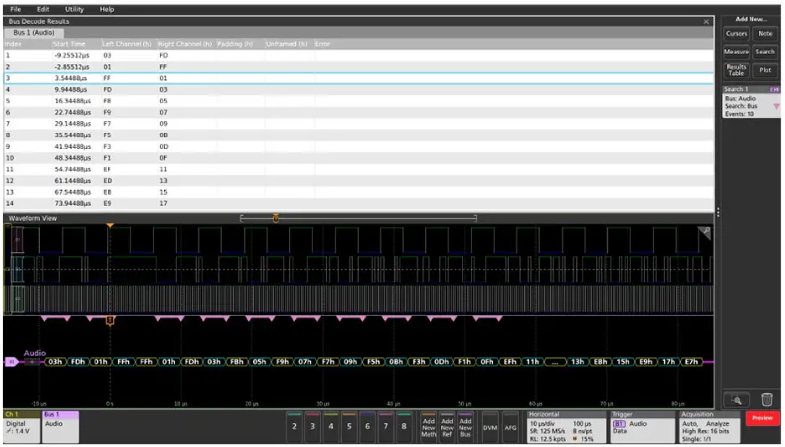Open the Results Table button
785x447 pixels.
[736, 70]
